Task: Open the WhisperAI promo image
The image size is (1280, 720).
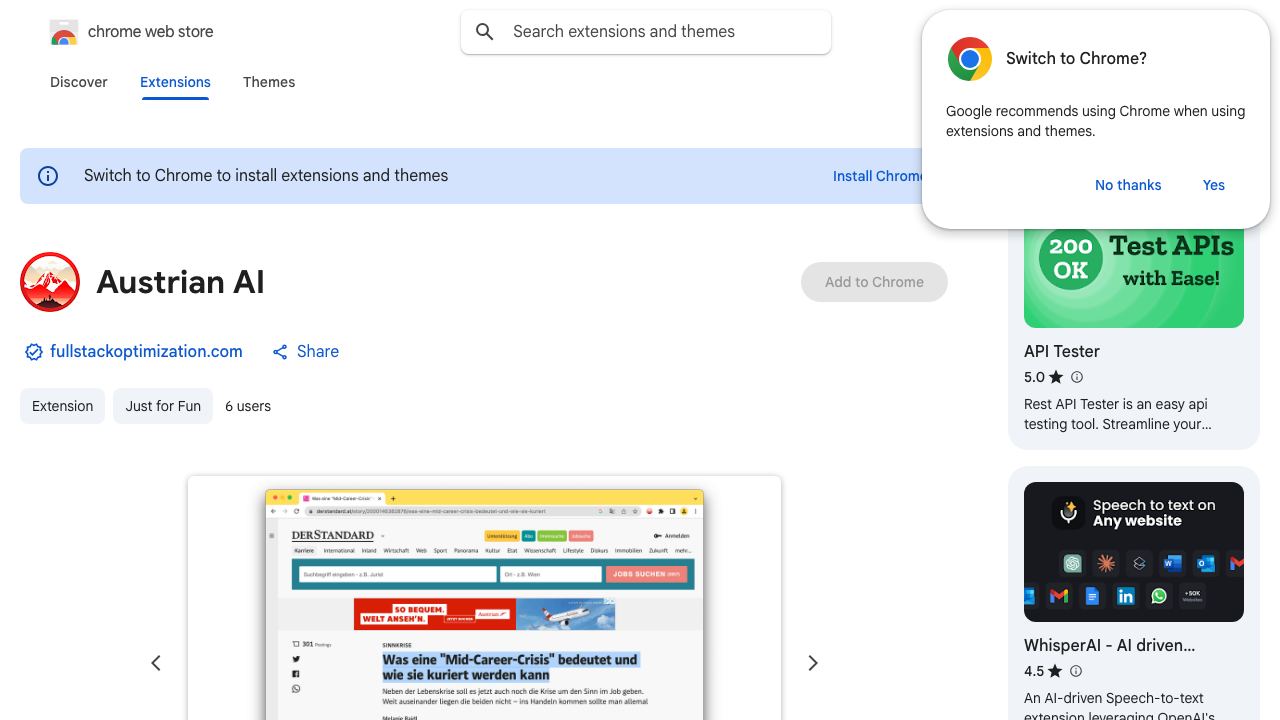Action: point(1134,552)
